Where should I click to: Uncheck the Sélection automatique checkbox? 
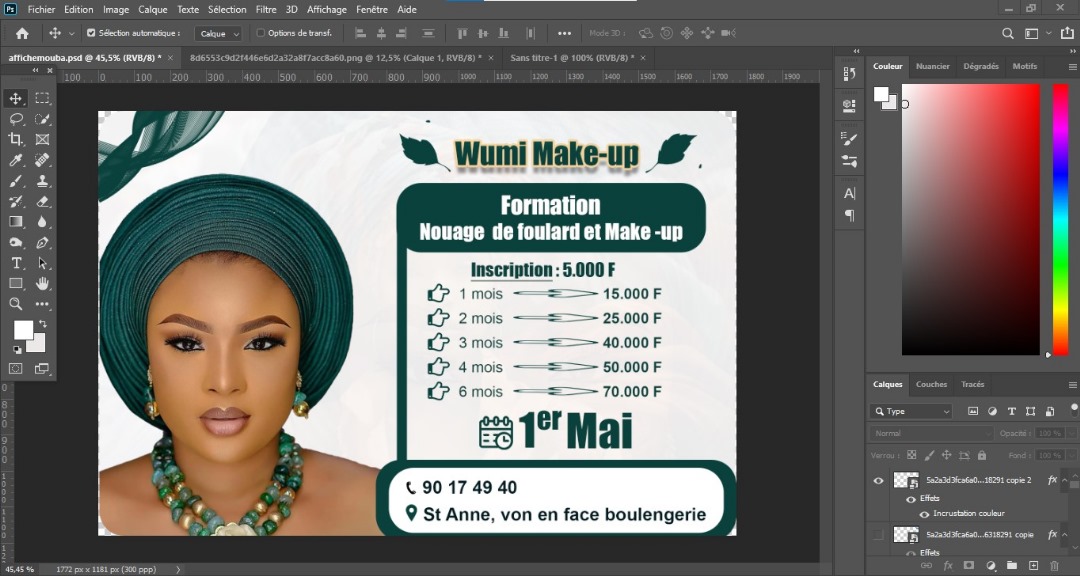click(x=91, y=33)
